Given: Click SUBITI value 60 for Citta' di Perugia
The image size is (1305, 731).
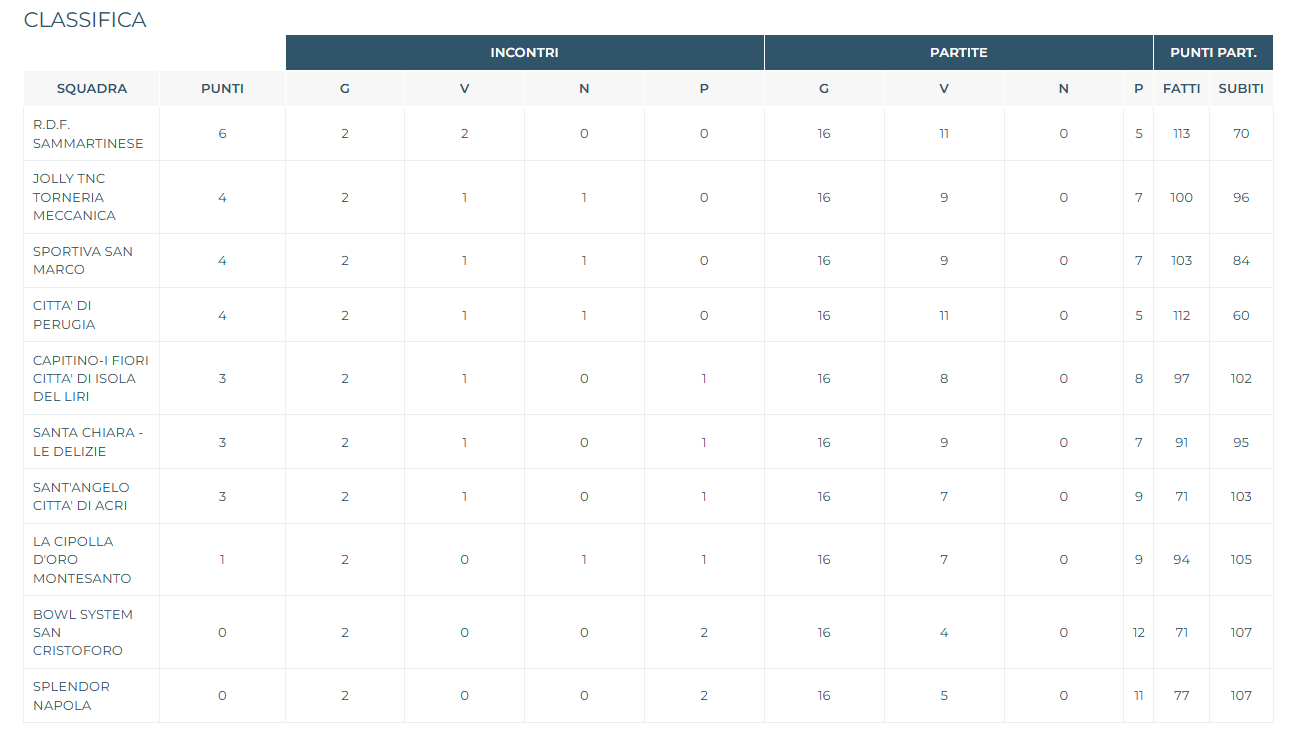Looking at the screenshot, I should point(1241,315).
